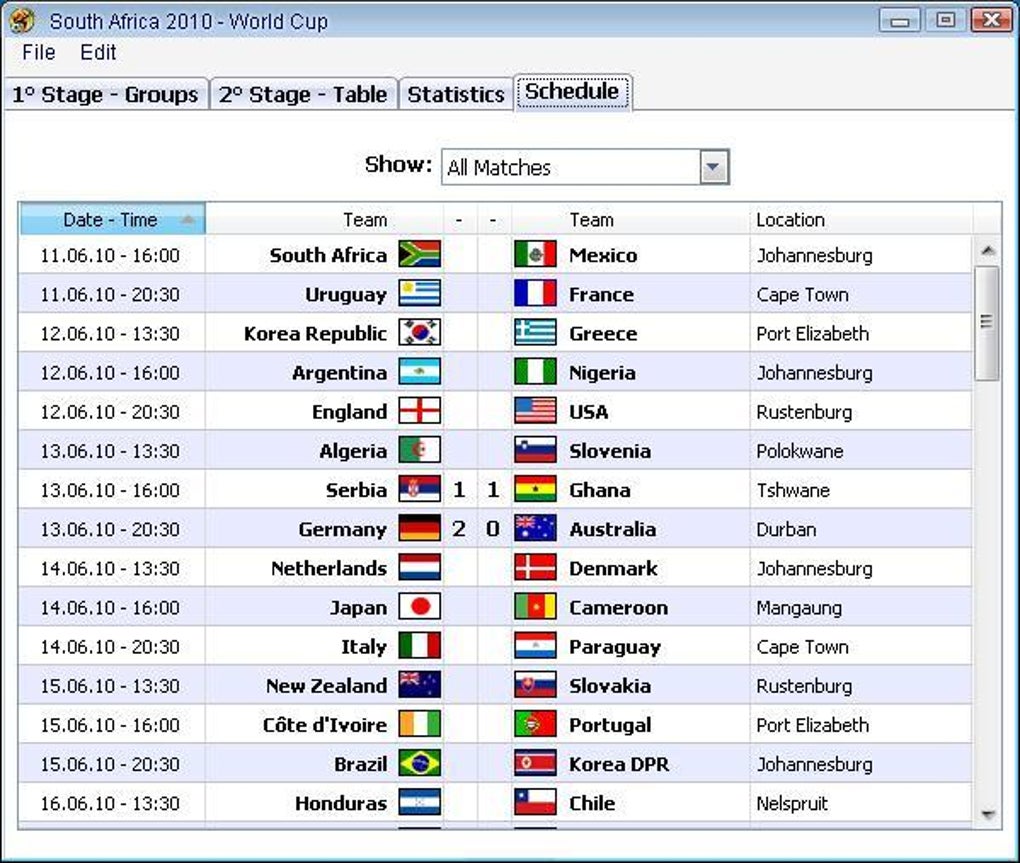Viewport: 1020px width, 863px height.
Task: Click the Honduras flag icon
Action: click(x=419, y=803)
